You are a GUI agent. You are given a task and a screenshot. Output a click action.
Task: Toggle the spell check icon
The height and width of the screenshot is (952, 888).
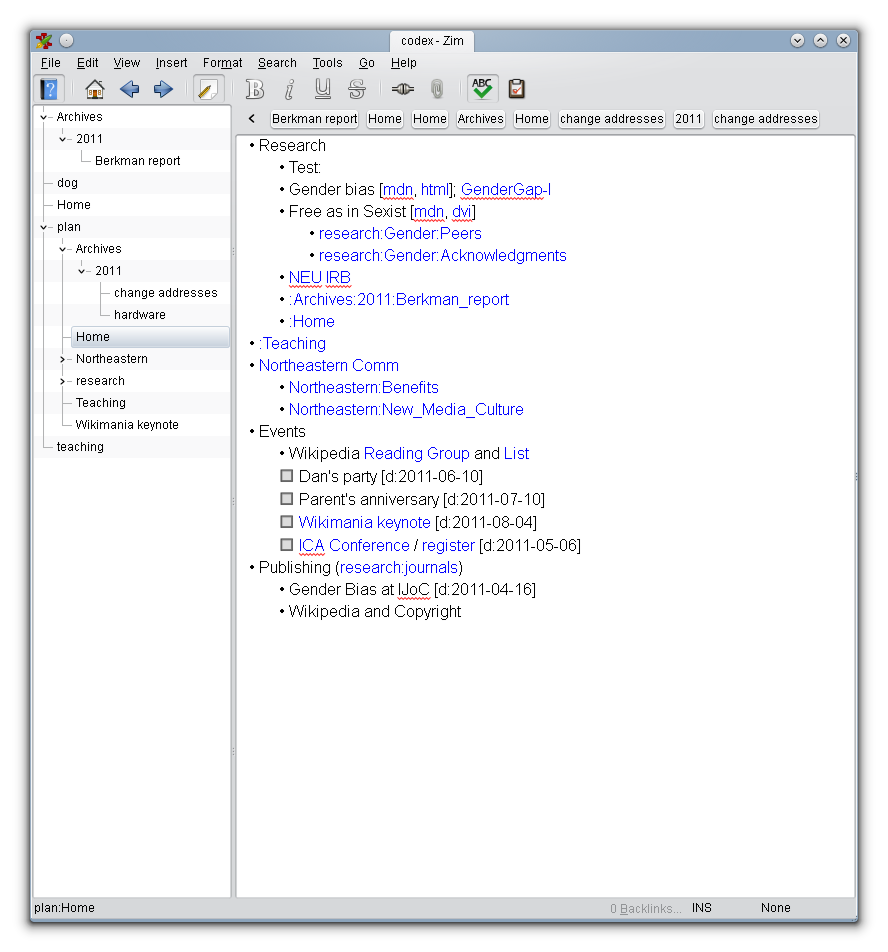tap(483, 89)
